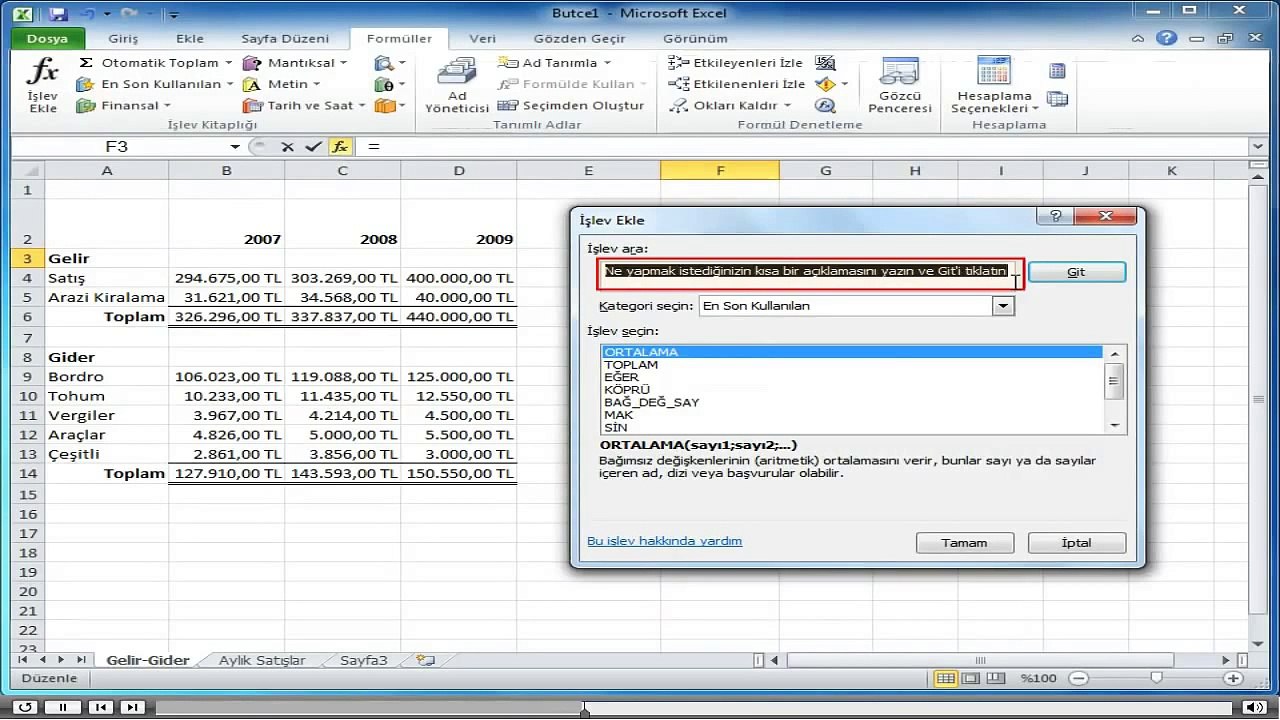Select KÖPRÜ in function list
Screen dimensions: 1280x720
point(851,390)
